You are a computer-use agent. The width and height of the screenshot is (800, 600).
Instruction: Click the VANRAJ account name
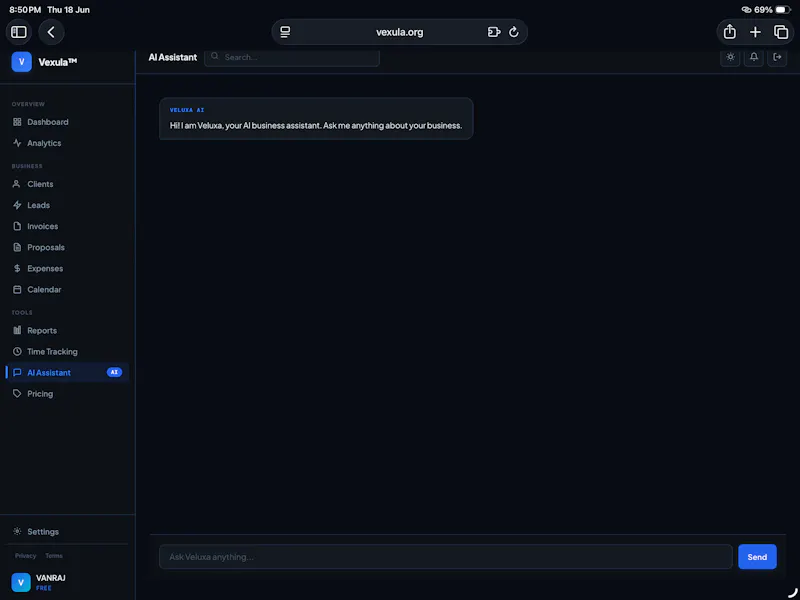click(x=51, y=578)
